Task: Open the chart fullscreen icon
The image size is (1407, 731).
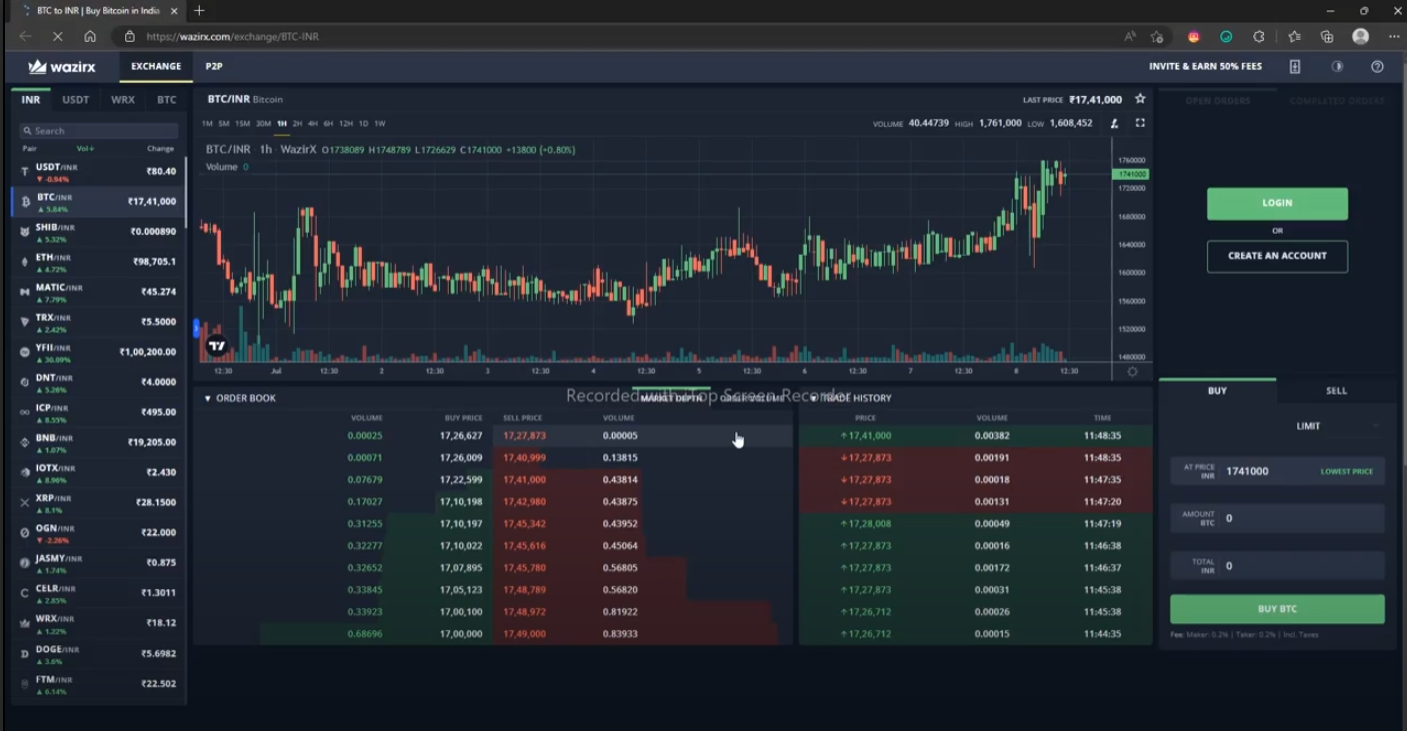Action: point(1140,123)
